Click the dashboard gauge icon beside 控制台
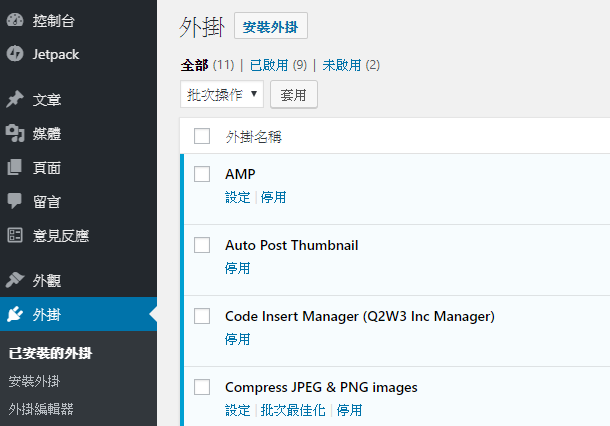610x426 pixels. coord(15,20)
